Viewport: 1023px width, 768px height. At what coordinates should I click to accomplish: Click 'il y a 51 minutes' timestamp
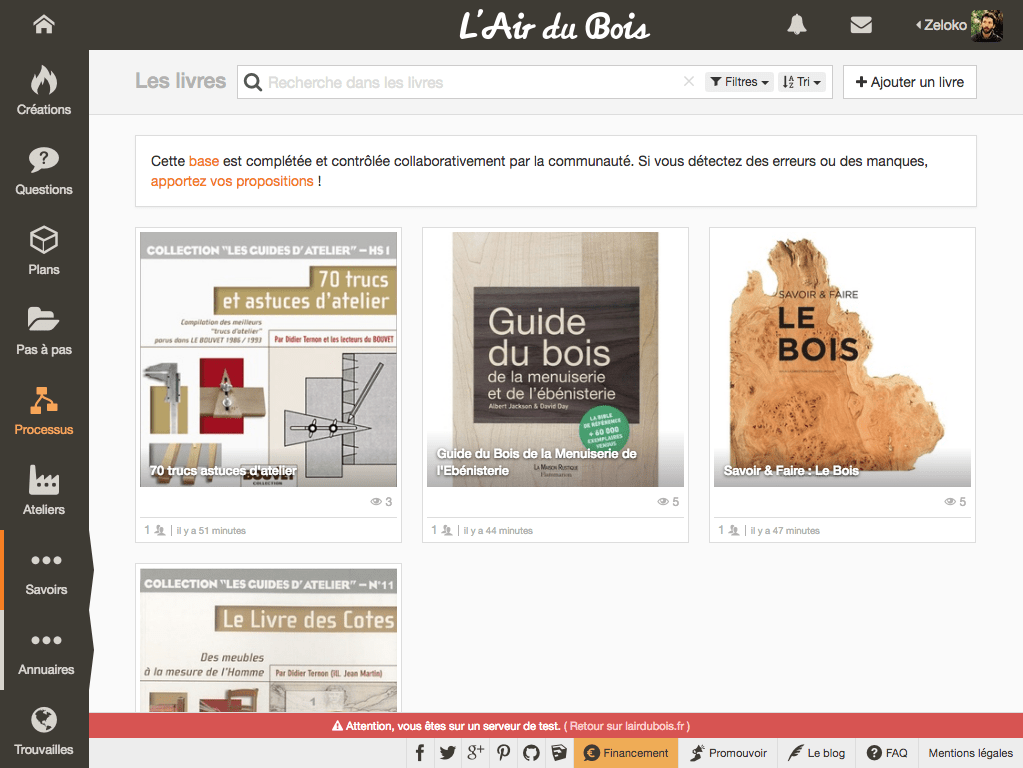click(x=211, y=530)
